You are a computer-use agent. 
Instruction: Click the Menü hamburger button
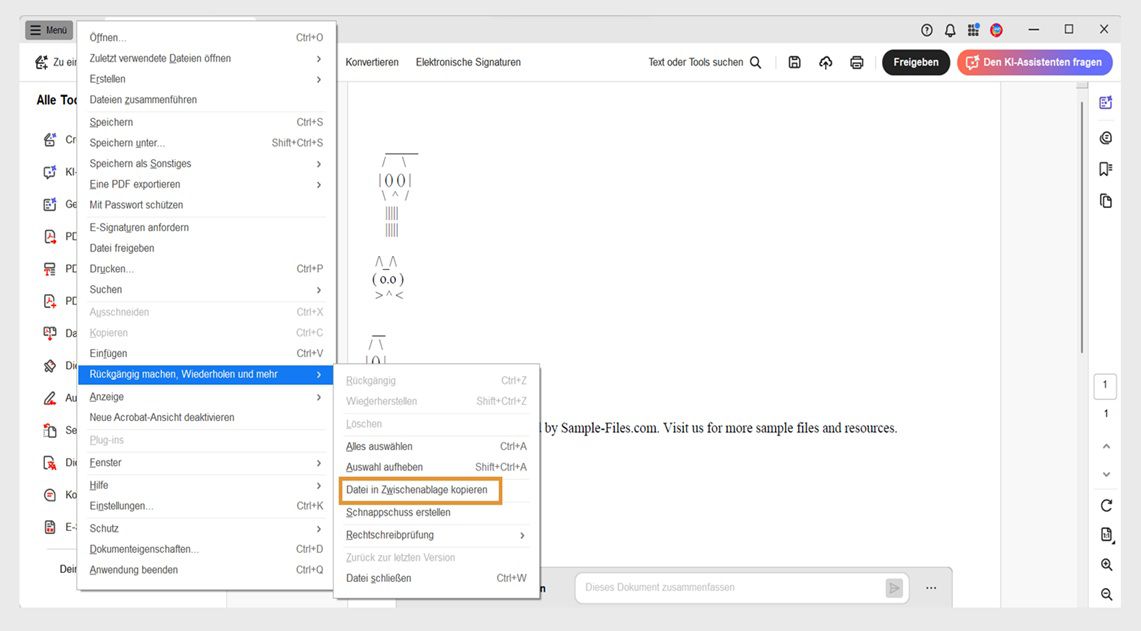click(x=49, y=30)
